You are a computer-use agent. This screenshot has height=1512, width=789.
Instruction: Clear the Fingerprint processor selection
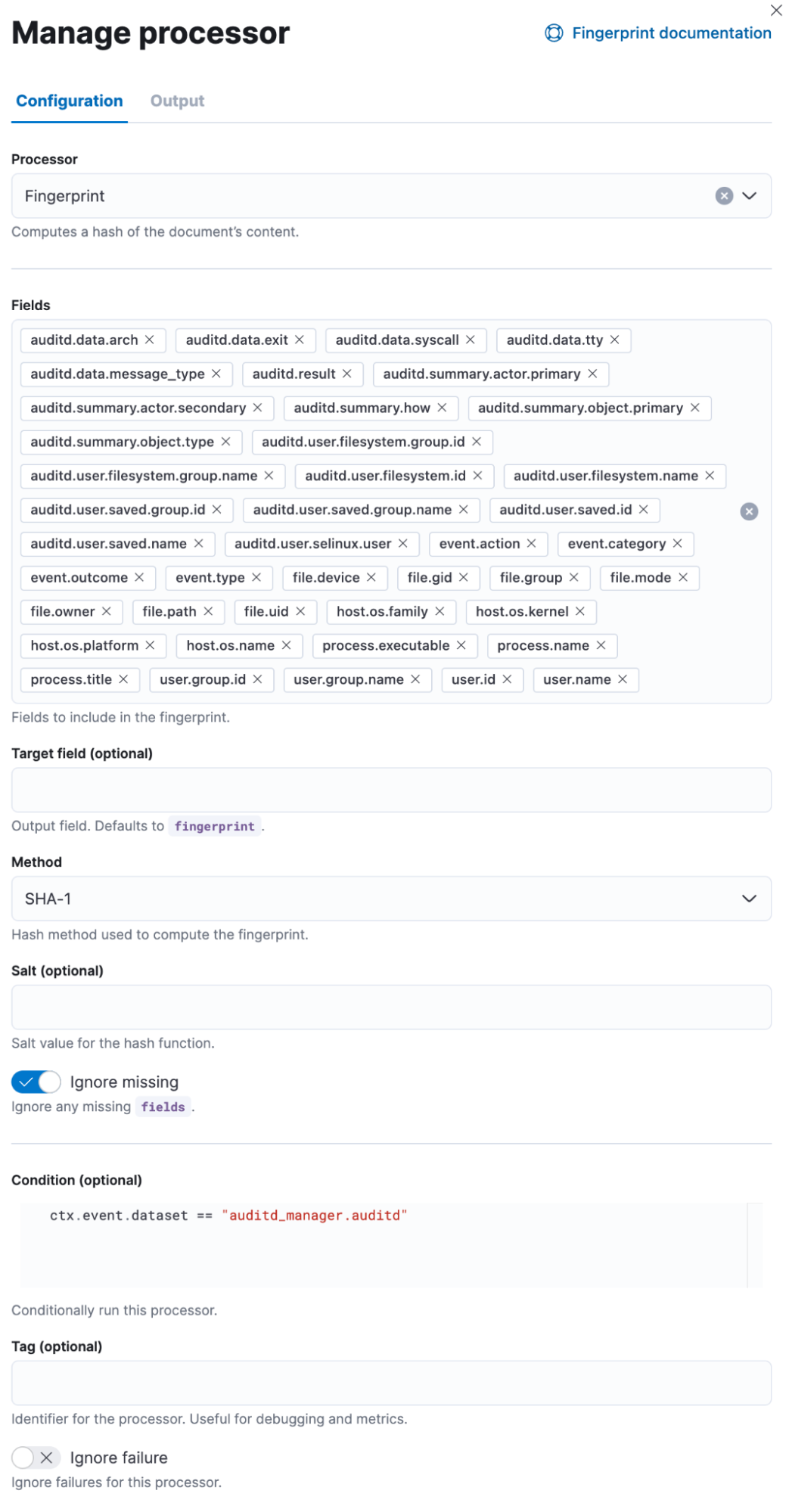point(724,197)
